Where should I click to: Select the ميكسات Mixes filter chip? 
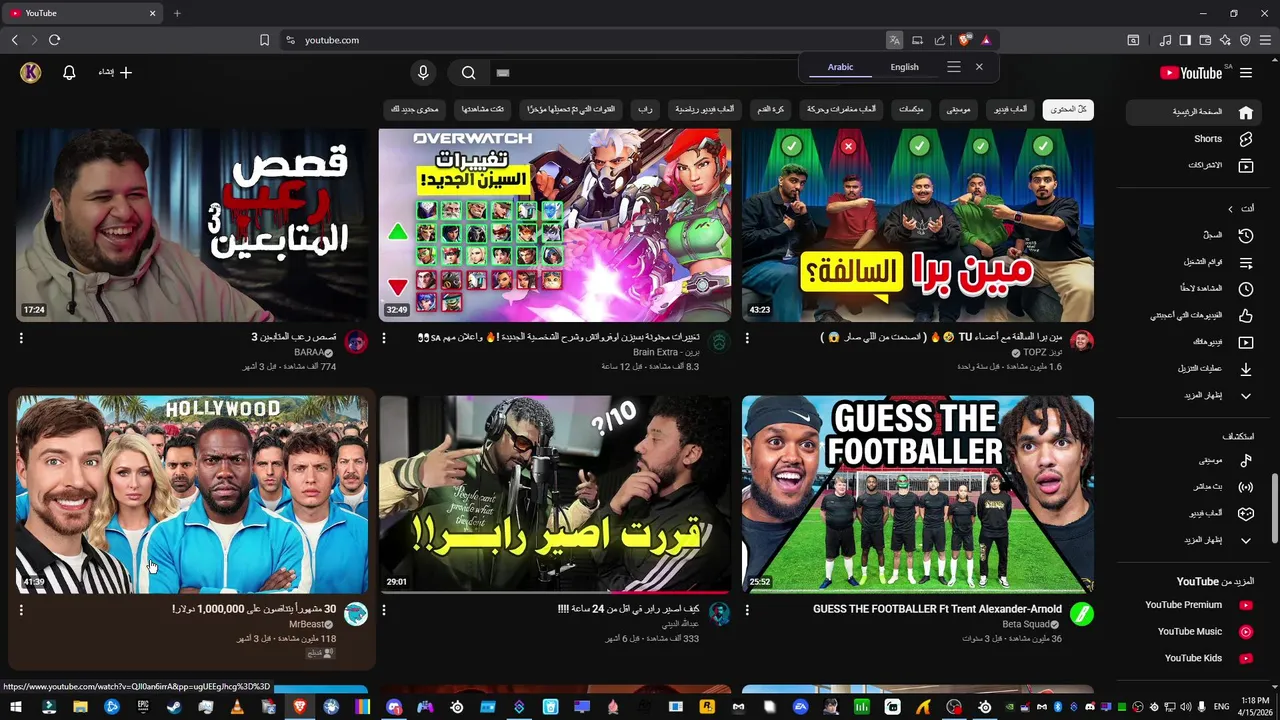[x=911, y=109]
